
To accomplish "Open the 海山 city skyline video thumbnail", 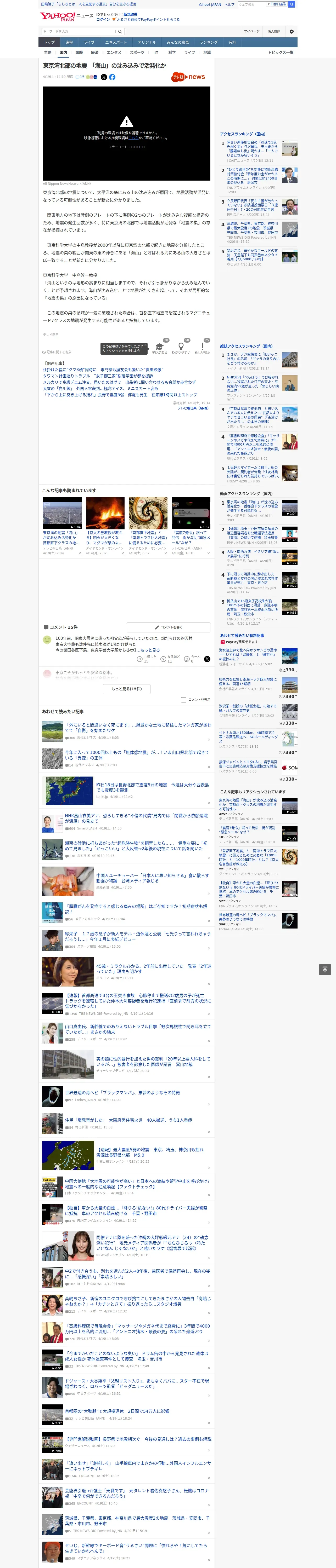I will click(62, 513).
